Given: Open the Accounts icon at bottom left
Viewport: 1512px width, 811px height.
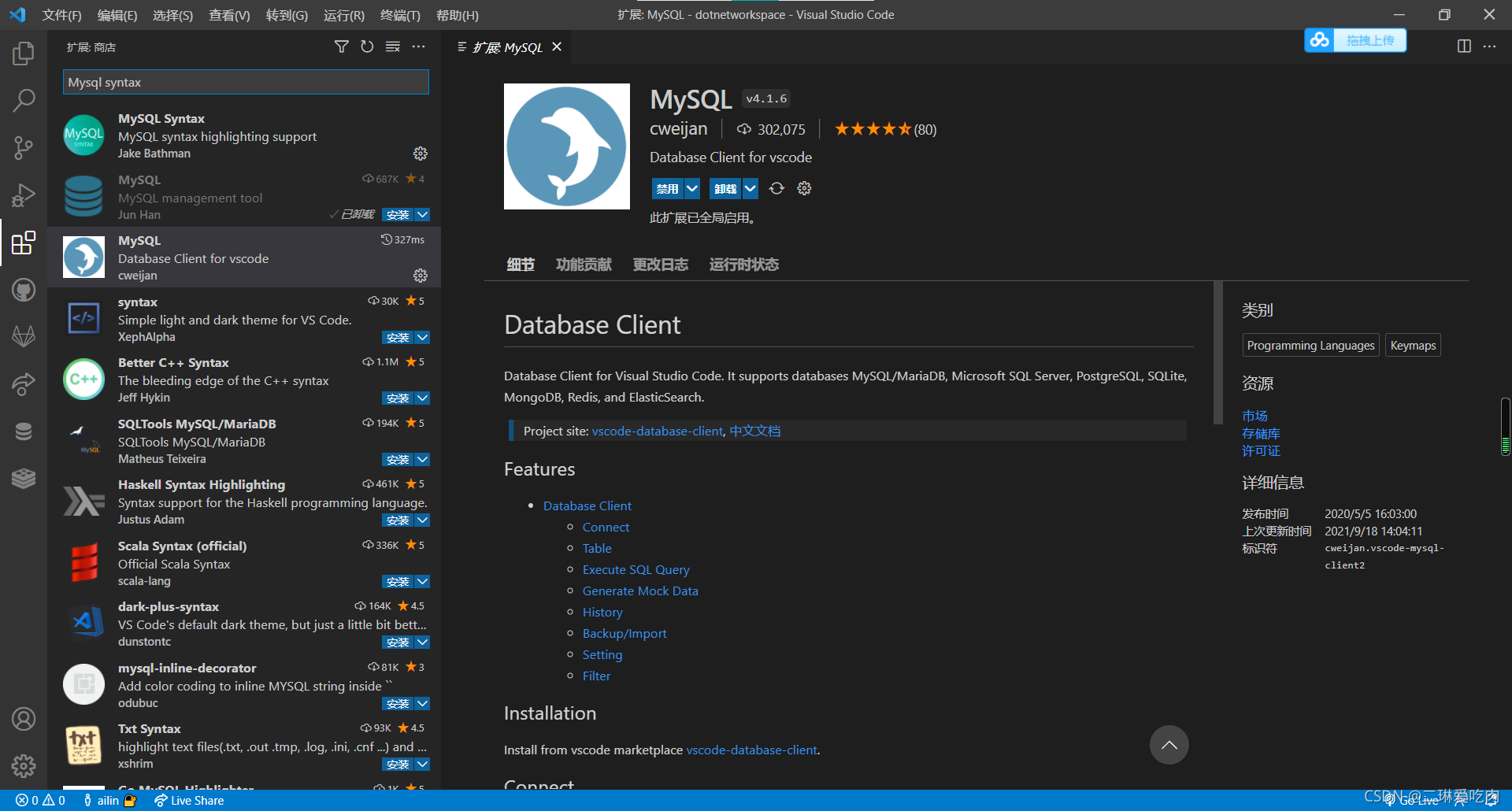Looking at the screenshot, I should click(24, 718).
